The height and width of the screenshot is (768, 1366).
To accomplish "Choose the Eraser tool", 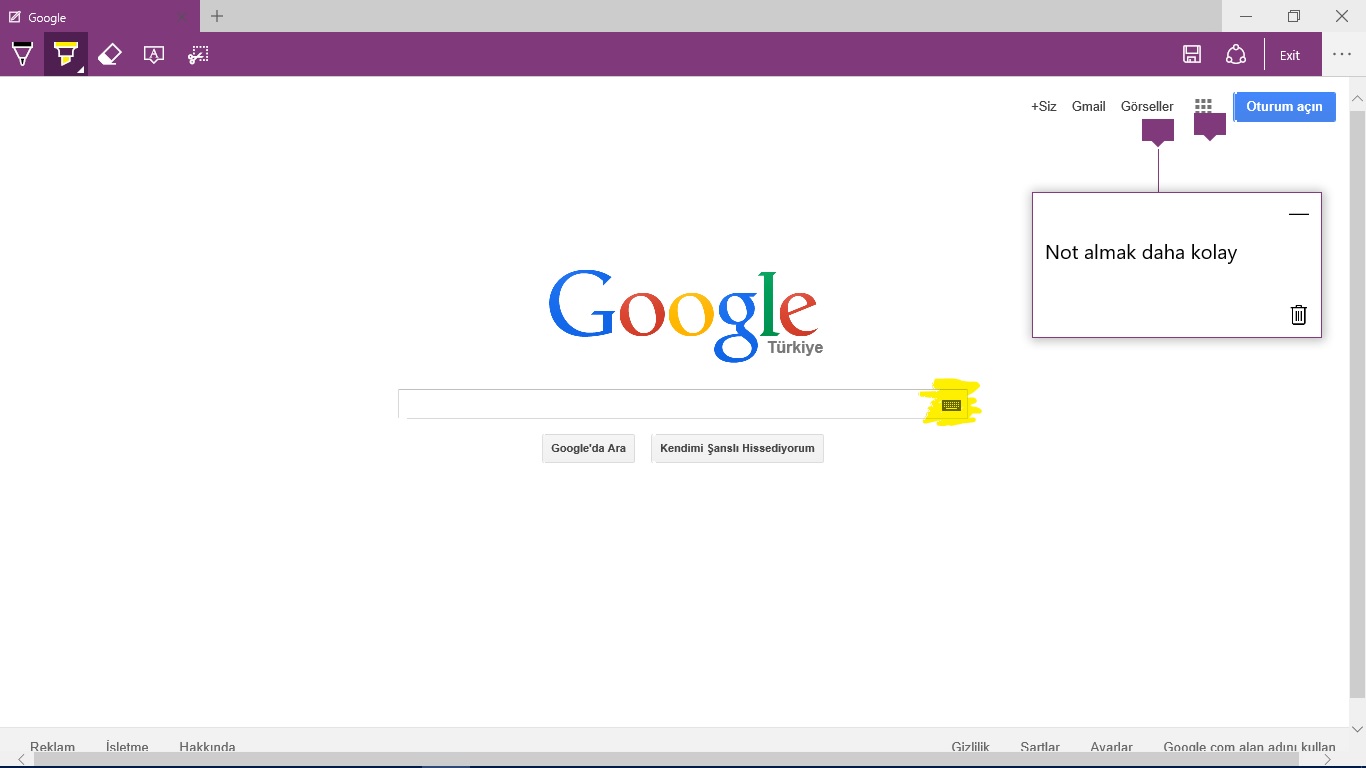I will [110, 55].
